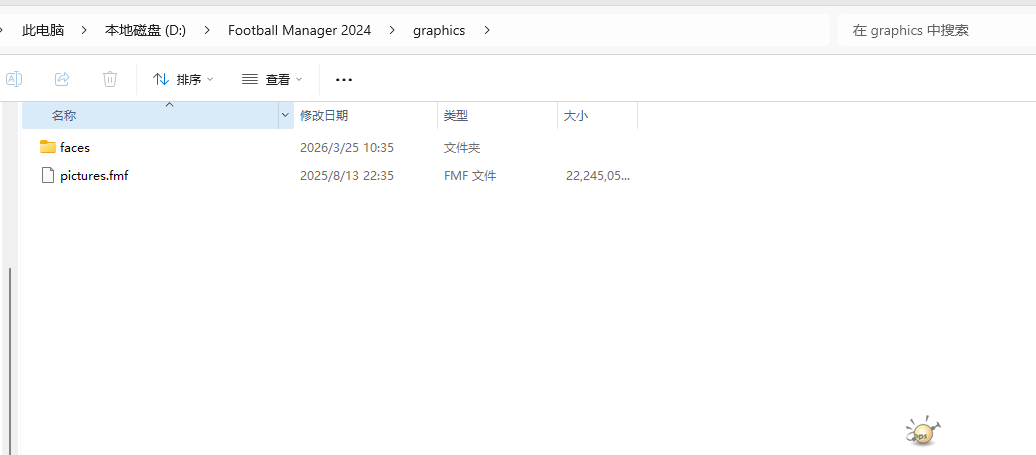Viewport: 1036px width, 455px height.
Task: Click the 文件夹 type cell
Action: point(462,147)
